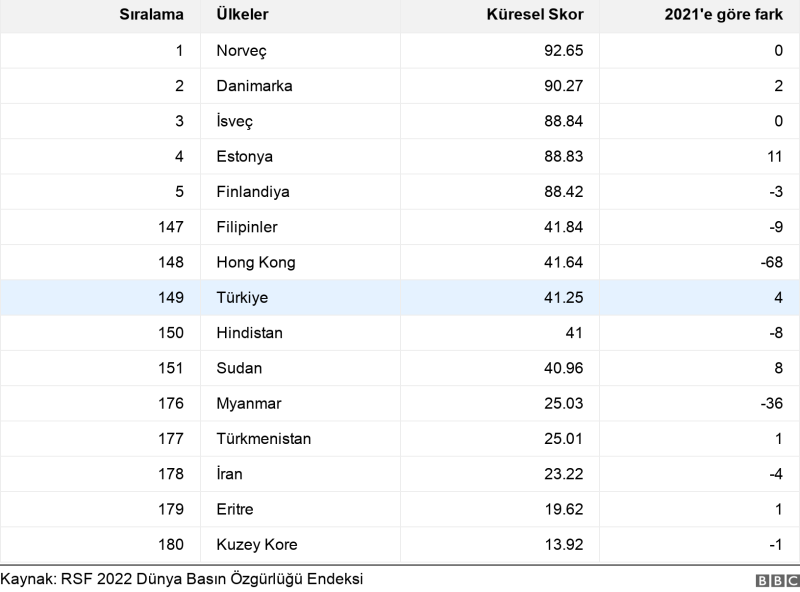The height and width of the screenshot is (592, 800).
Task: Click the Hindistan score of 41
Action: (573, 333)
